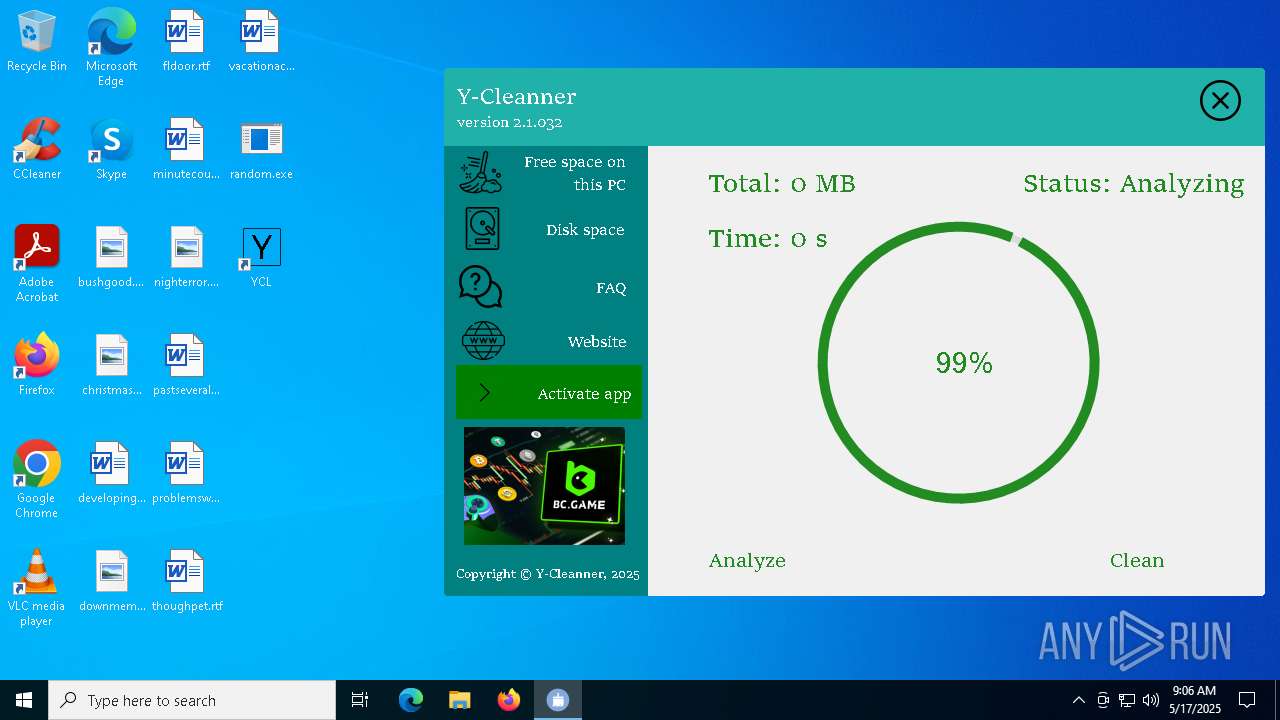Open the Windows Start menu
Viewport: 1280px width, 720px height.
click(x=24, y=700)
